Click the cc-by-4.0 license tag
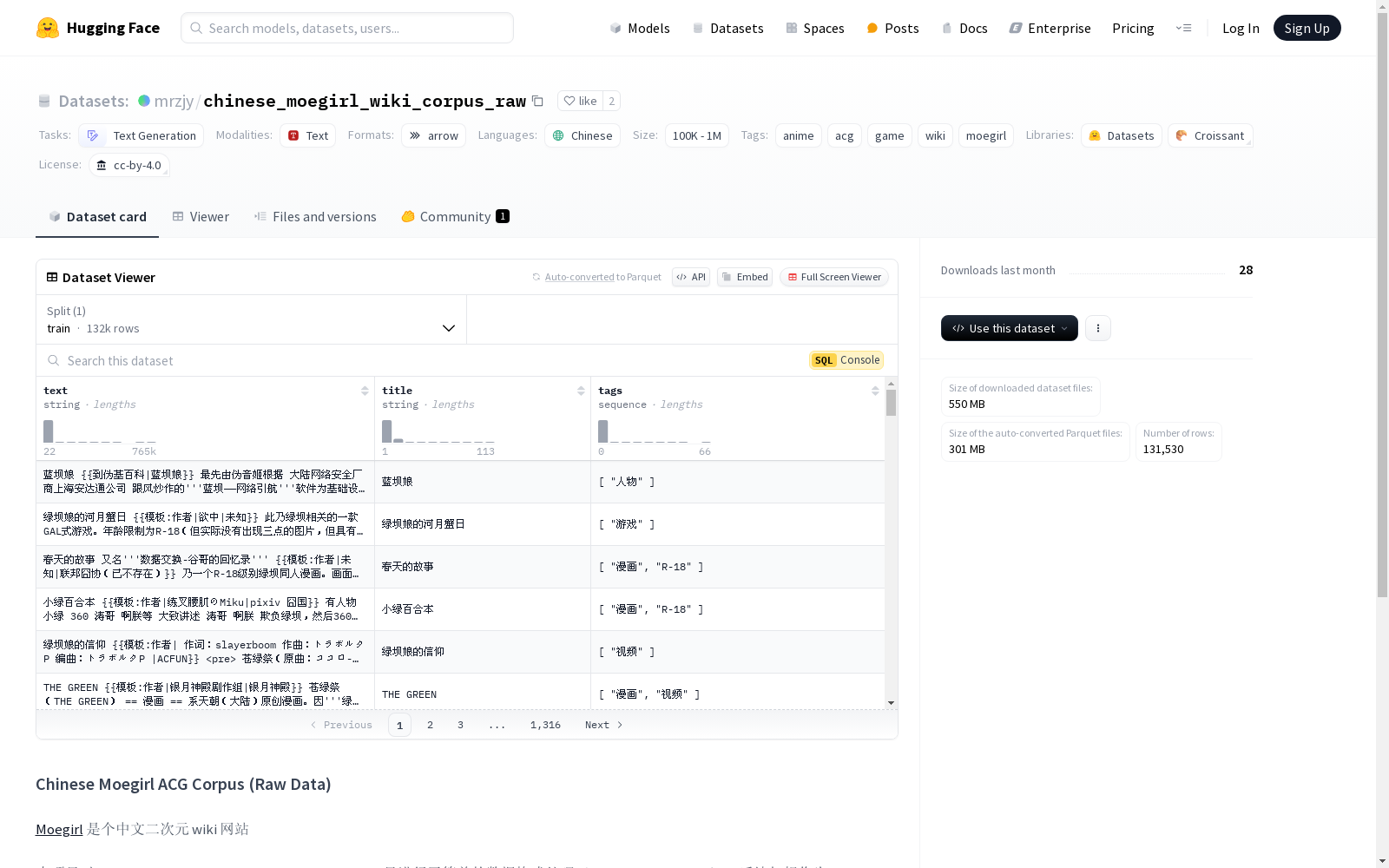This screenshot has width=1389, height=868. [x=128, y=165]
